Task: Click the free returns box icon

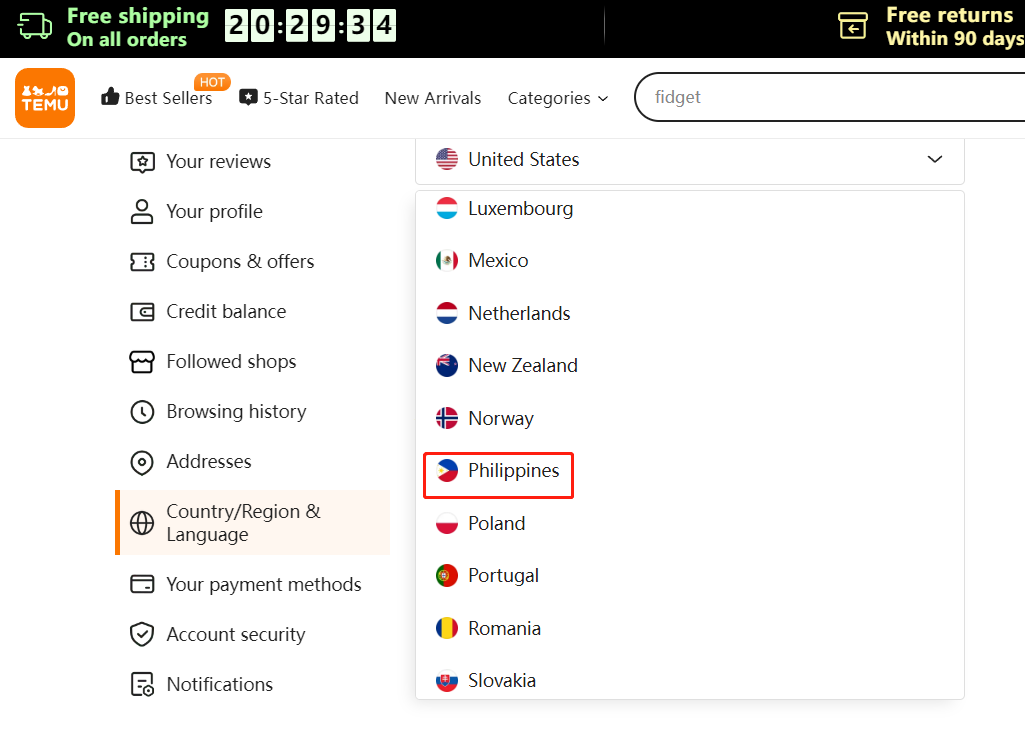Action: pos(853,26)
